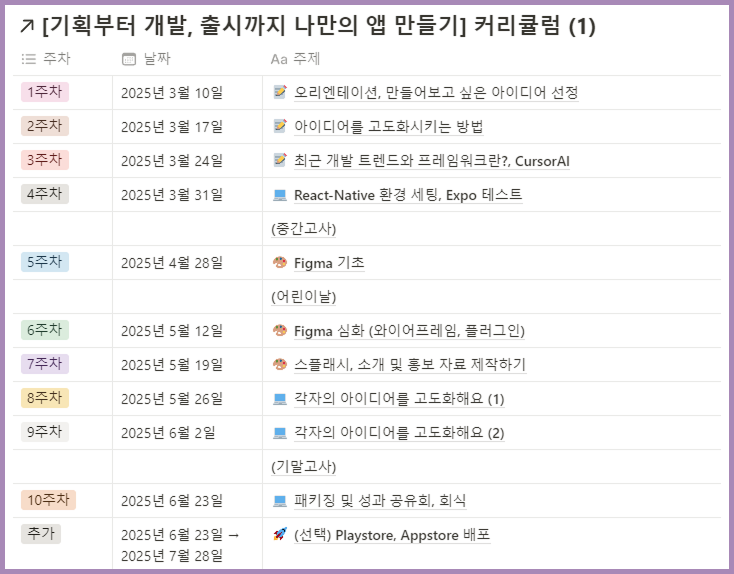Click the date 2025년 5월 26일

172,399
